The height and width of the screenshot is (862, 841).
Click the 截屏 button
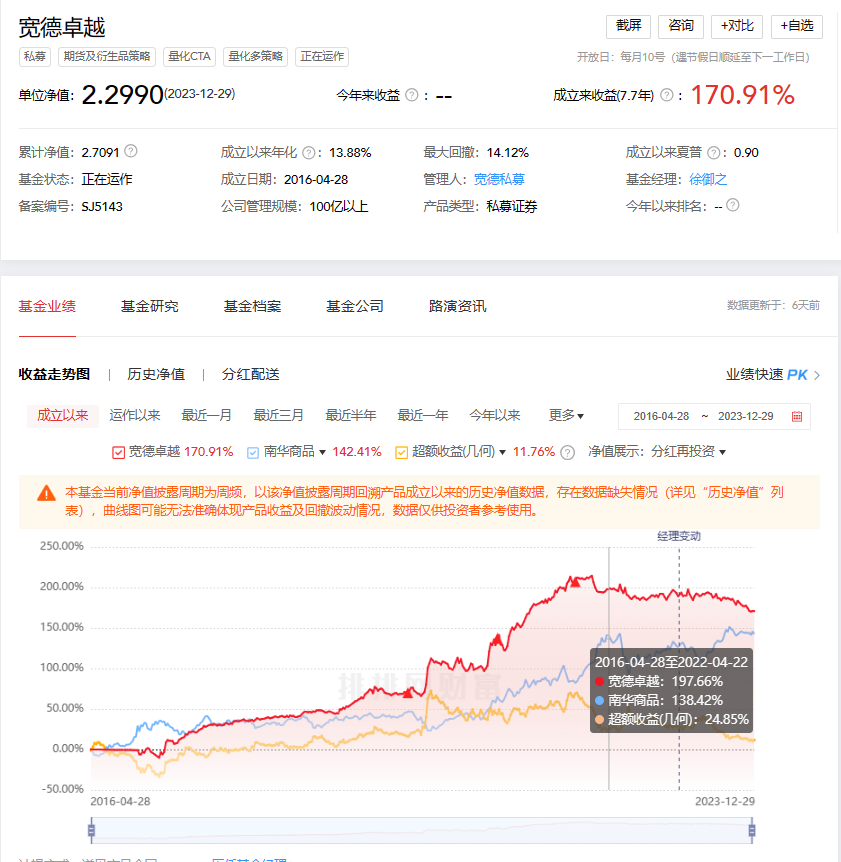628,26
